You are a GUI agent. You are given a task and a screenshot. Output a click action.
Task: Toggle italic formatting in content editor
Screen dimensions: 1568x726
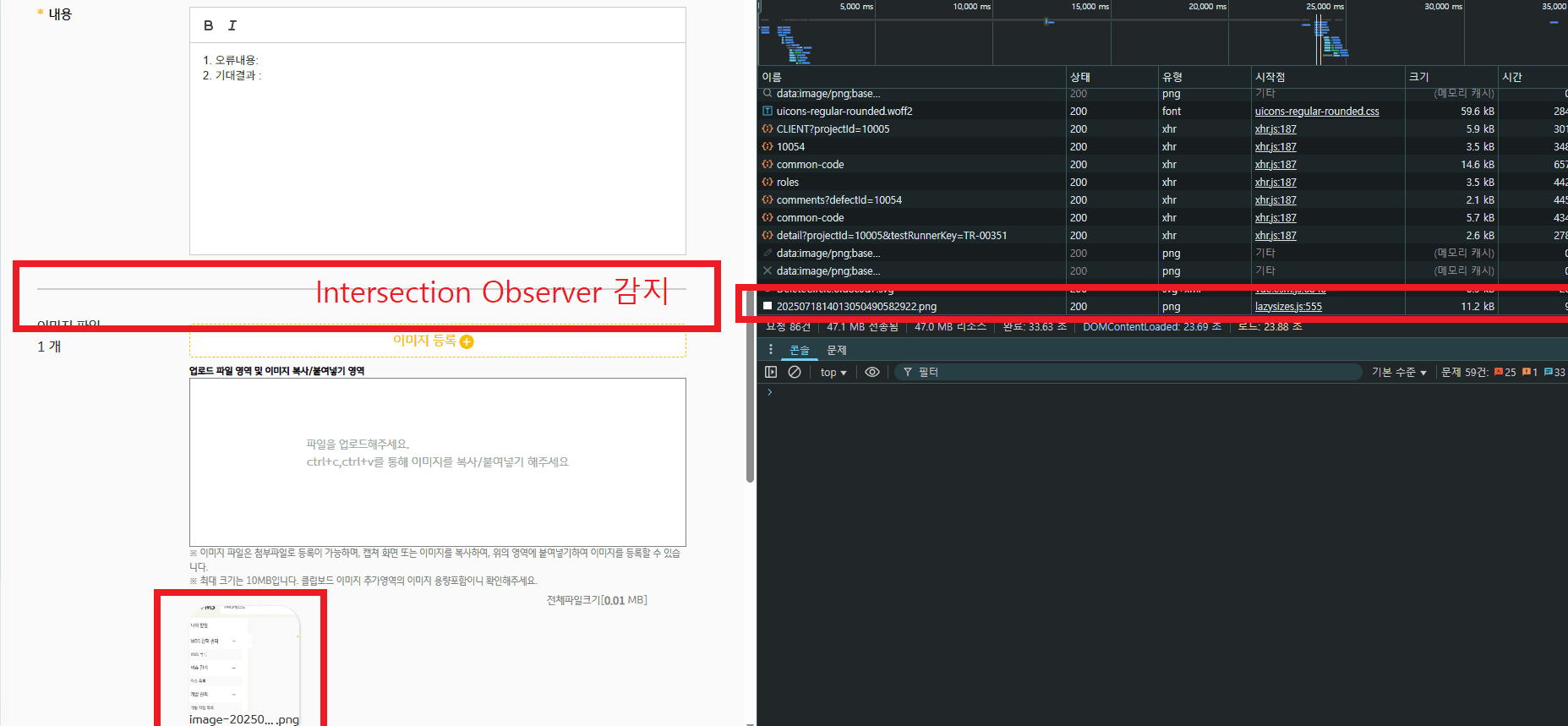click(x=232, y=25)
